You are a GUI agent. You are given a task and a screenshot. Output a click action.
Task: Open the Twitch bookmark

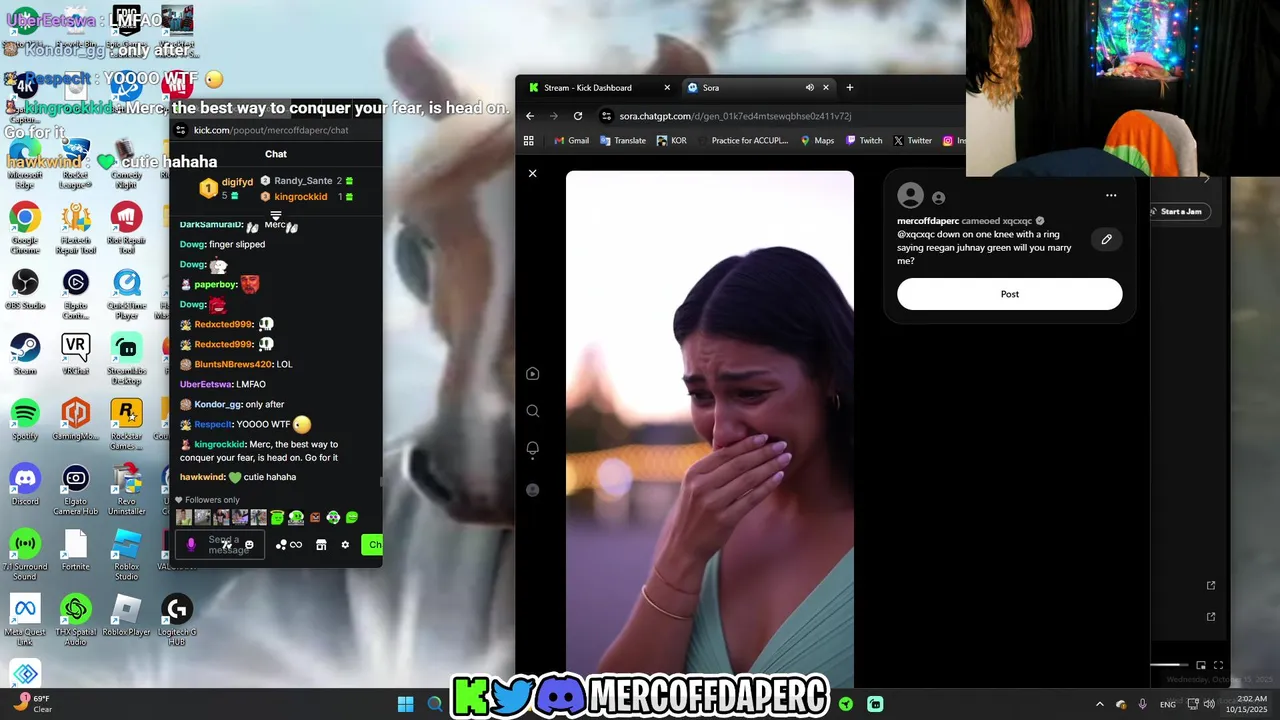click(x=864, y=141)
